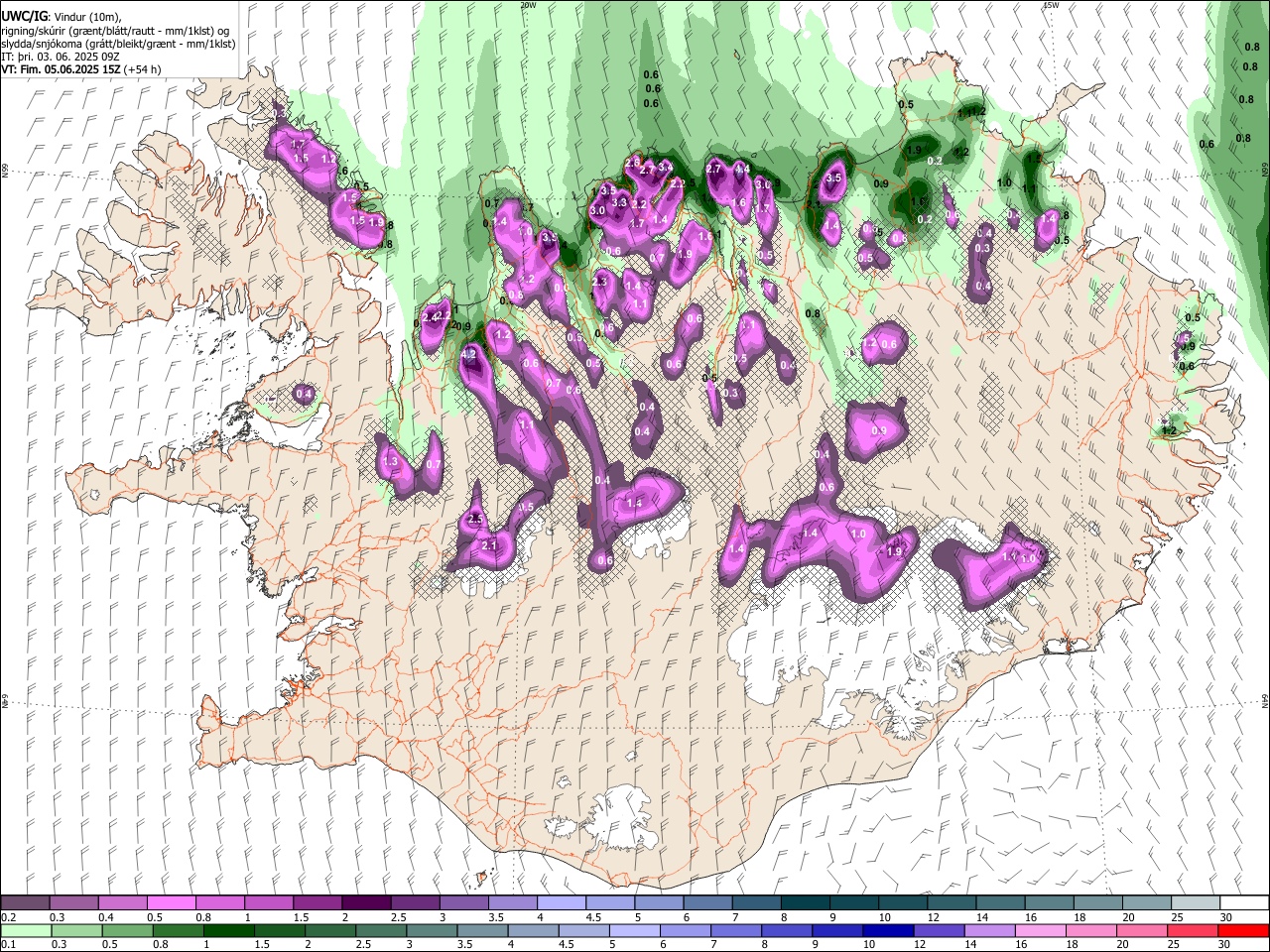This screenshot has height=952, width=1270.
Task: Click the '4.2' snowfall value on the map
Action: coord(470,354)
